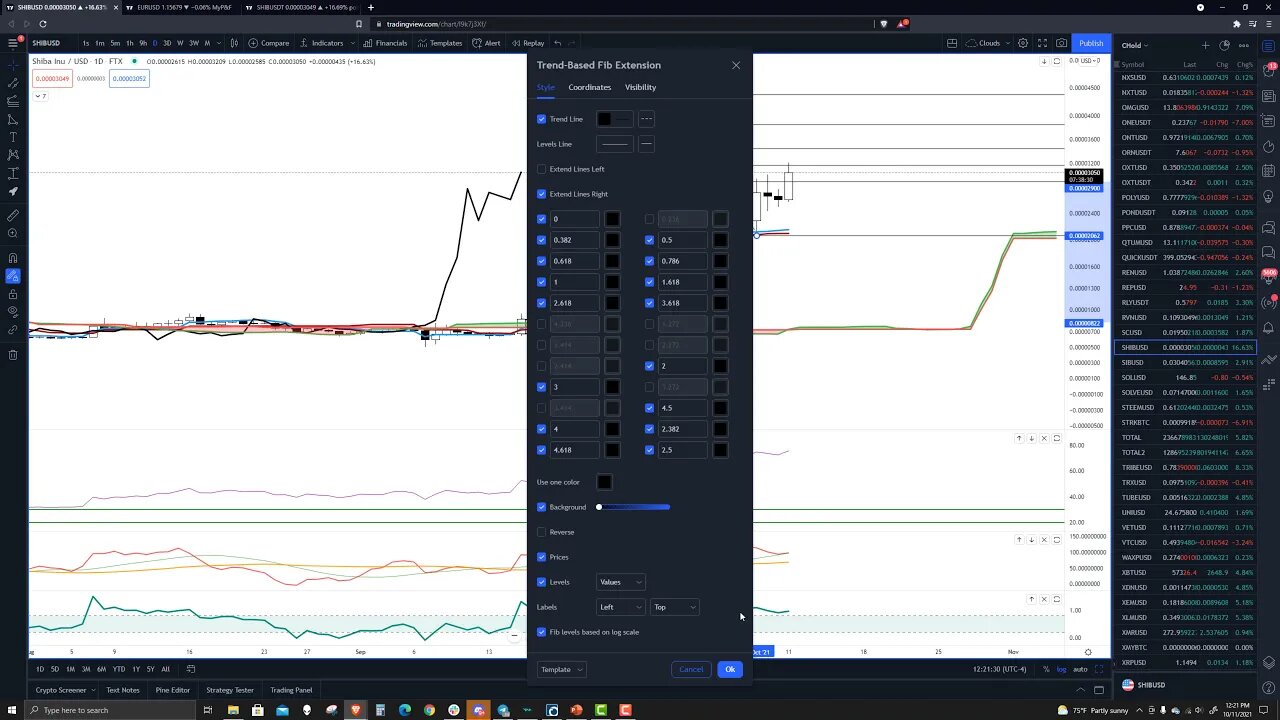Screen dimensions: 1280x720
Task: Enable the Reverse checkbox
Action: point(542,532)
